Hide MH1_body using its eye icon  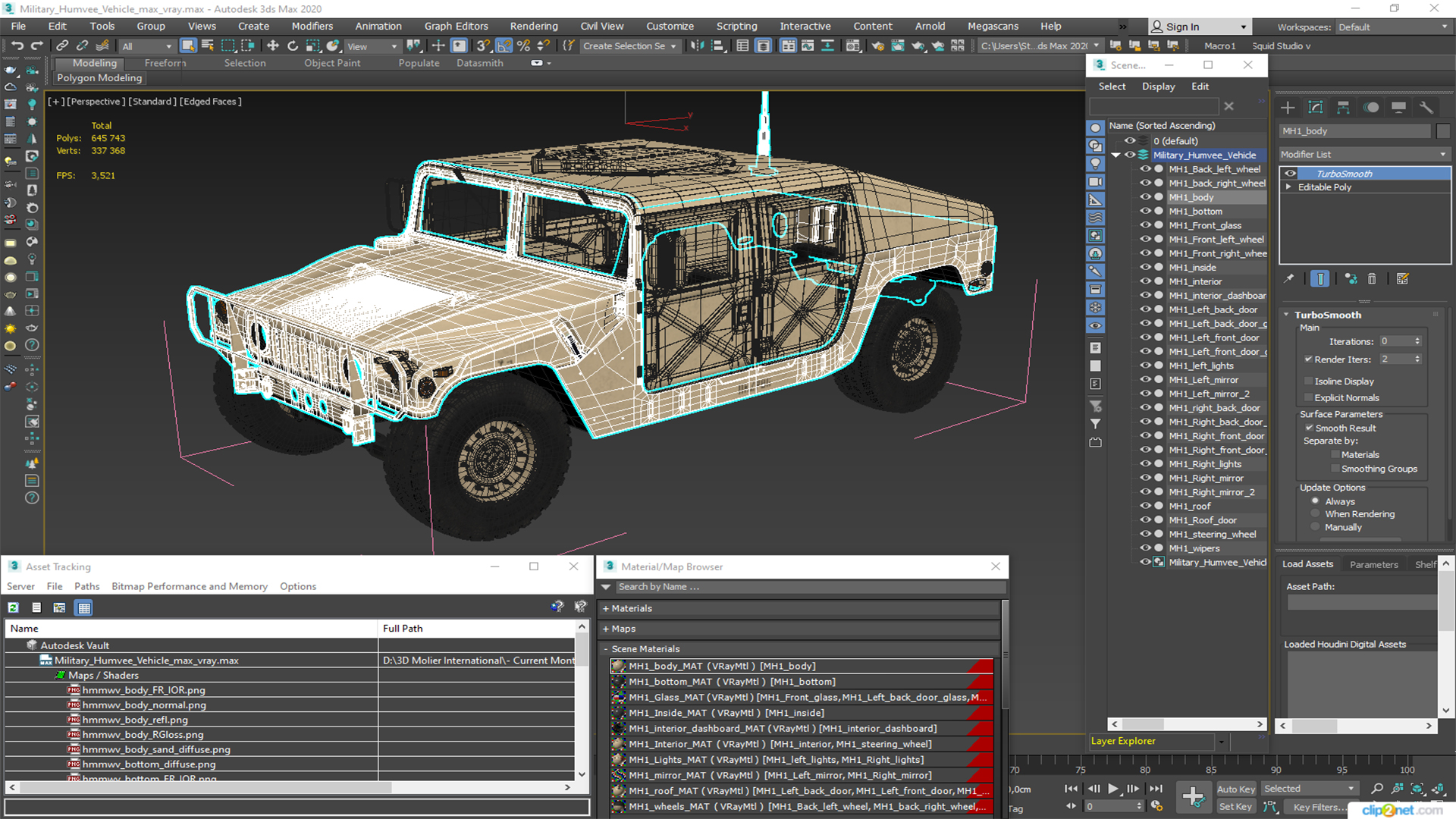pos(1145,197)
